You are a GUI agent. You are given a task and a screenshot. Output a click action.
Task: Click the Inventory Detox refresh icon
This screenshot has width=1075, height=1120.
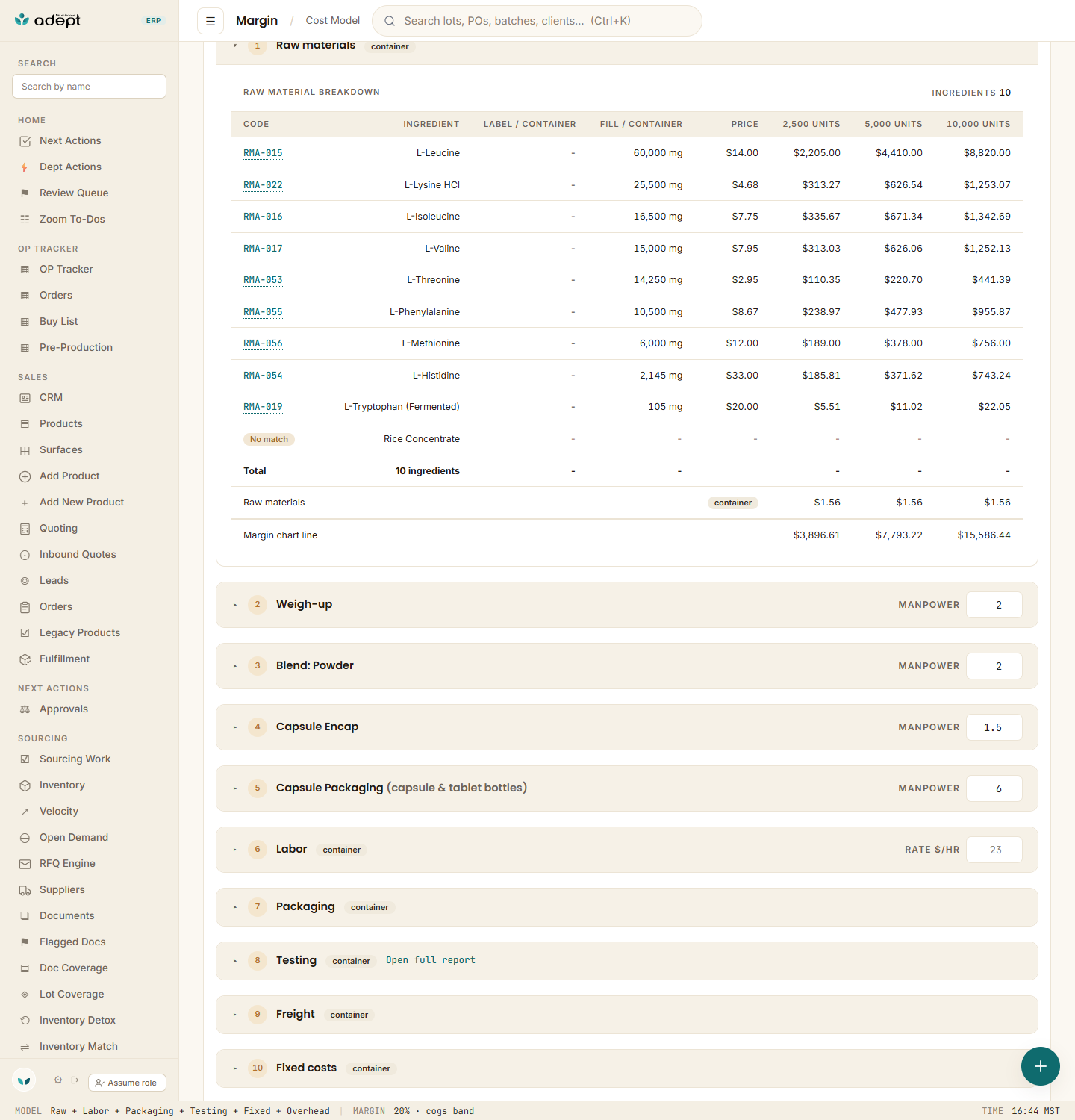tap(25, 1021)
